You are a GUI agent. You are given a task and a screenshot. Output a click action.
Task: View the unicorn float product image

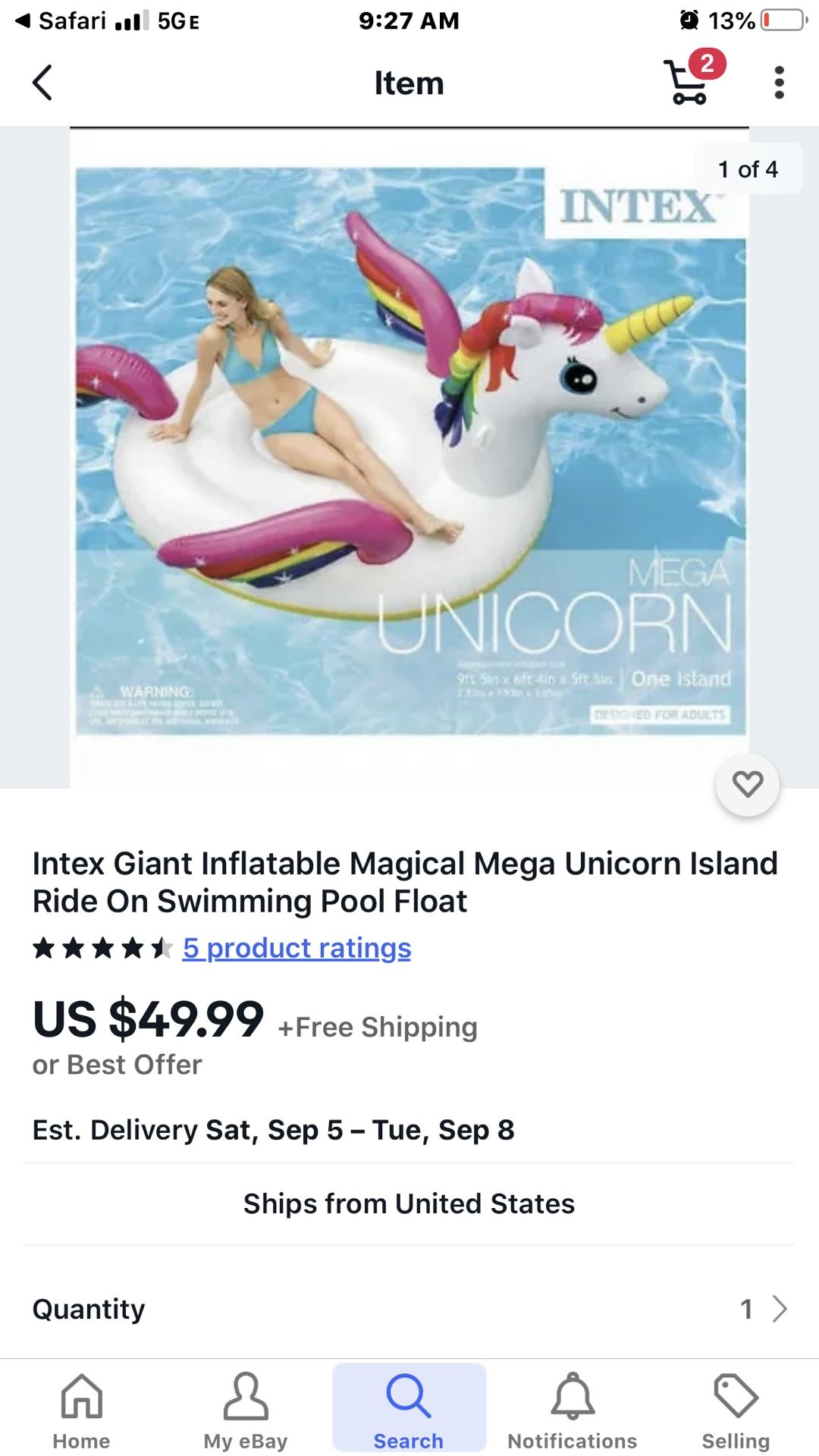(x=409, y=455)
